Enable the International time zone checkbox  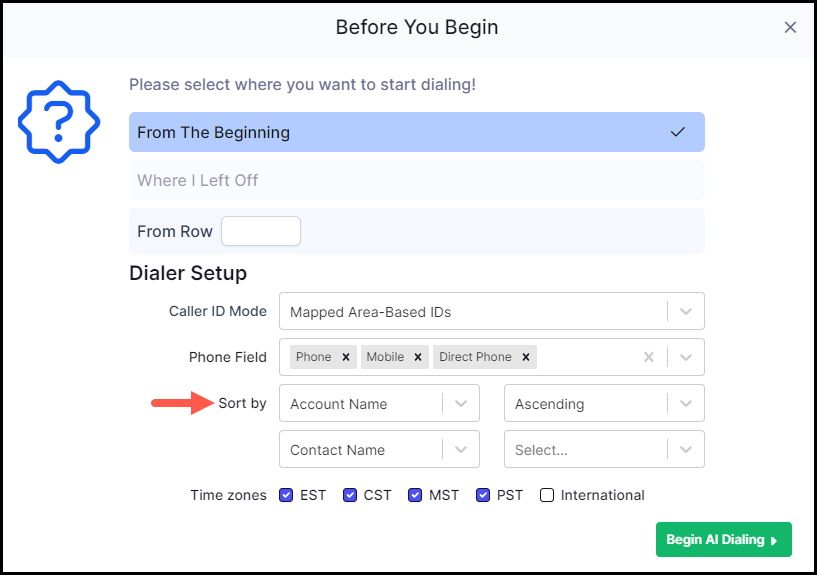coord(547,495)
